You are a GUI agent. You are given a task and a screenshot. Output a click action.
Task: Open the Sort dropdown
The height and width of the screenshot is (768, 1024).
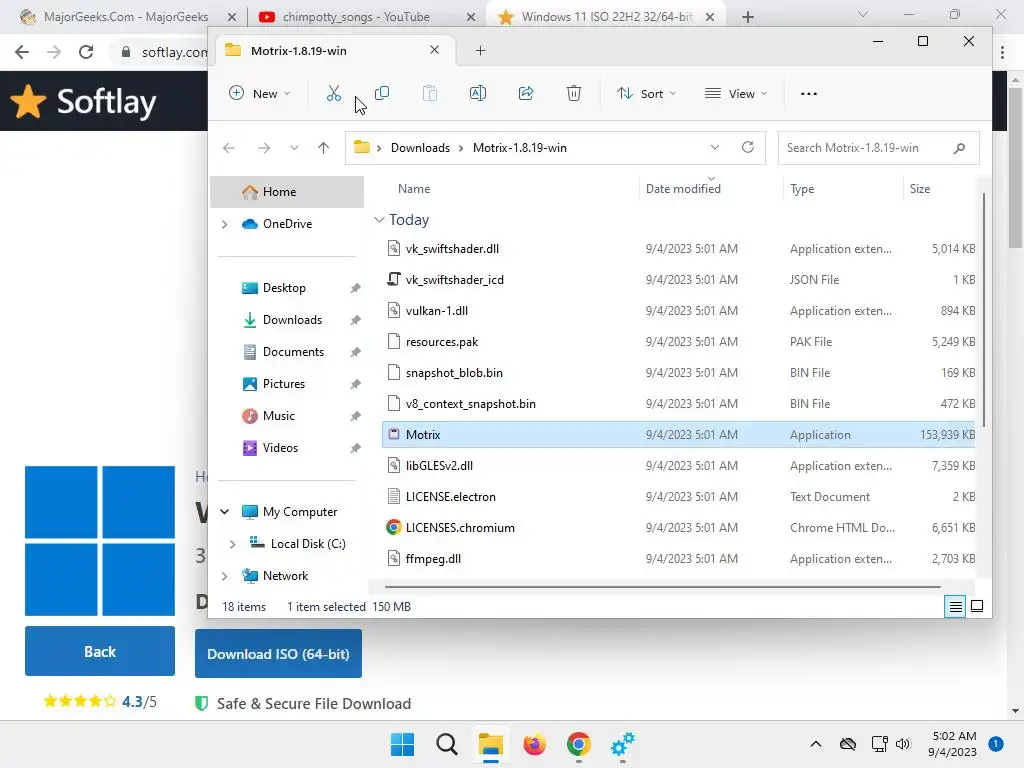tap(646, 93)
